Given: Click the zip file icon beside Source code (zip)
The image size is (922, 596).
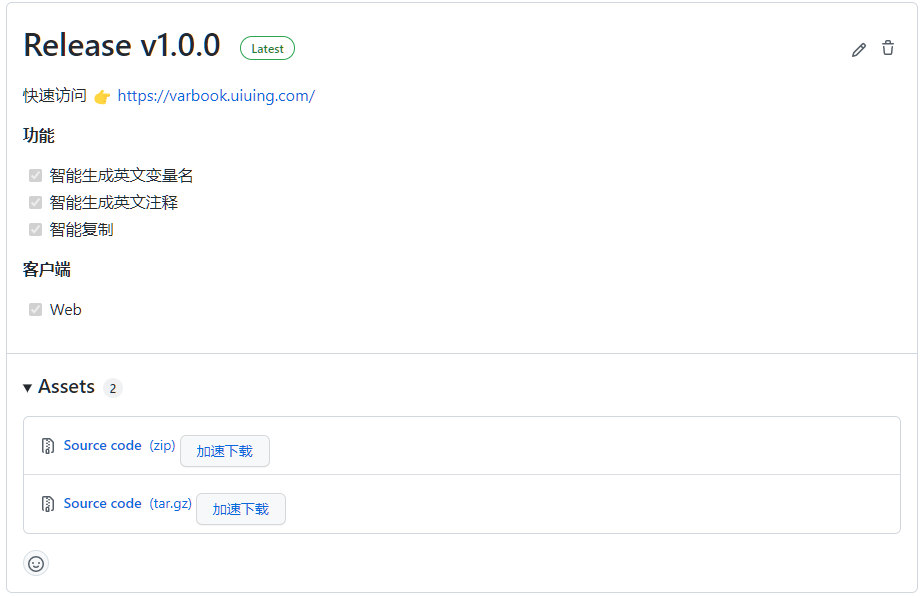Looking at the screenshot, I should (48, 446).
